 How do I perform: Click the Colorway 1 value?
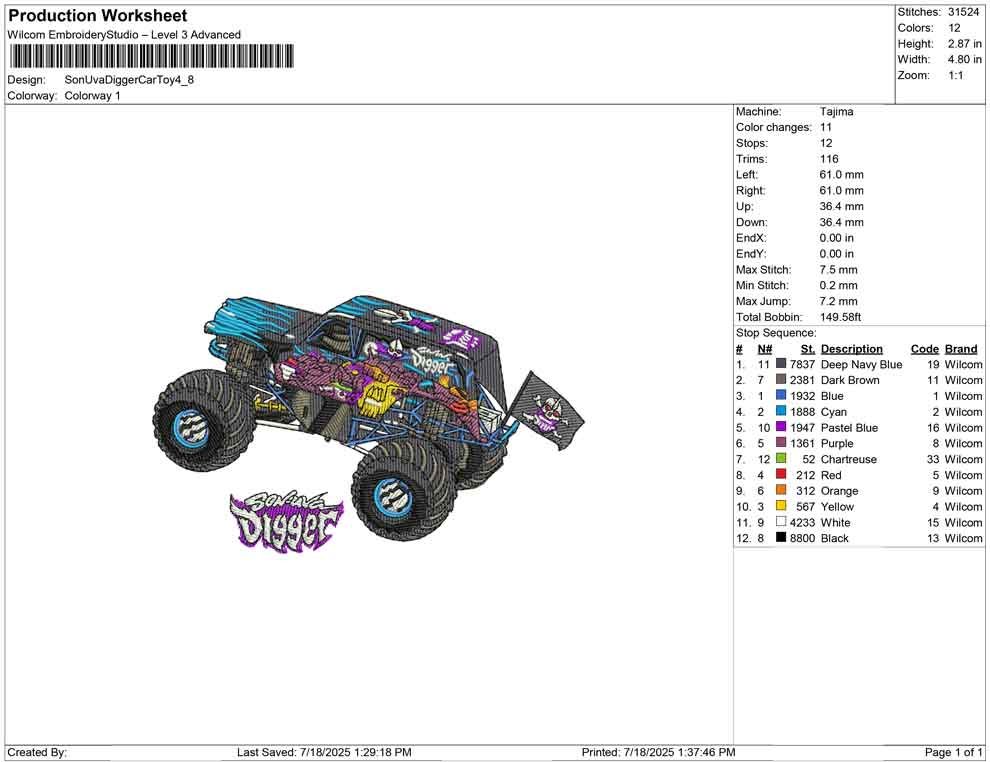point(92,96)
